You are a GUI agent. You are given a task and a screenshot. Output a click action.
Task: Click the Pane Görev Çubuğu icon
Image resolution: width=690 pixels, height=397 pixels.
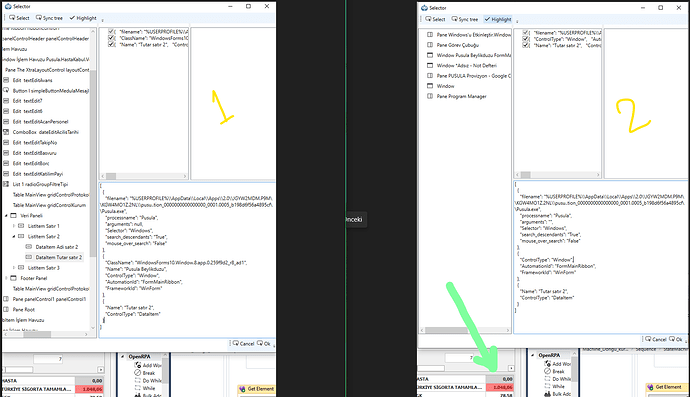[430, 45]
